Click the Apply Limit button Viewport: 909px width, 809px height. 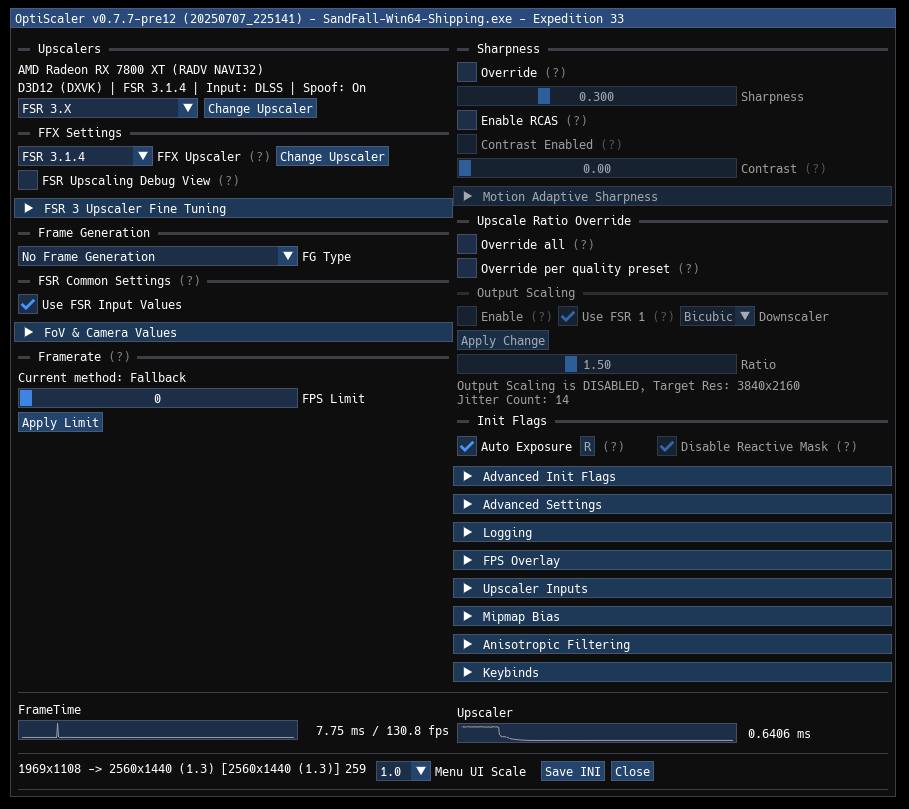pos(59,421)
